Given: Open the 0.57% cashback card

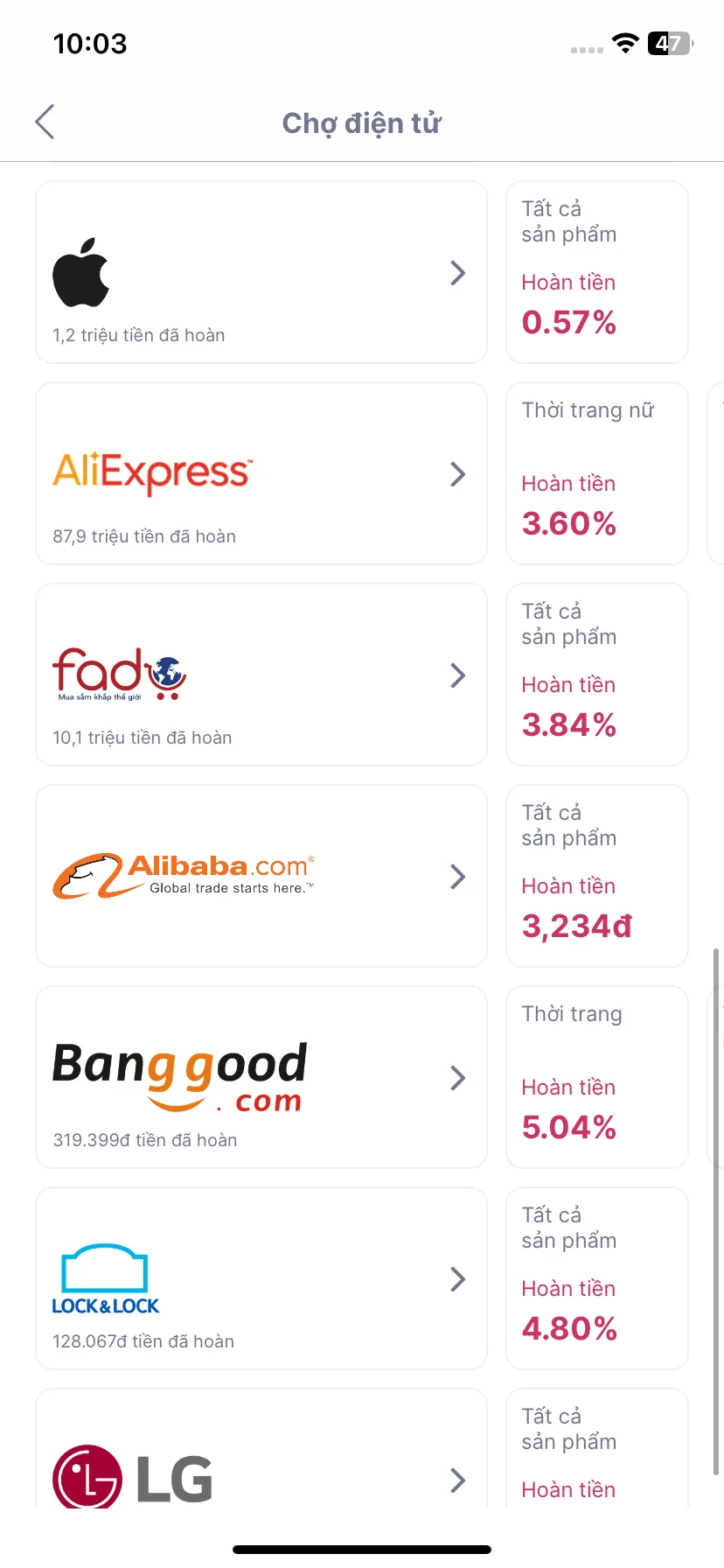Looking at the screenshot, I should tap(597, 272).
